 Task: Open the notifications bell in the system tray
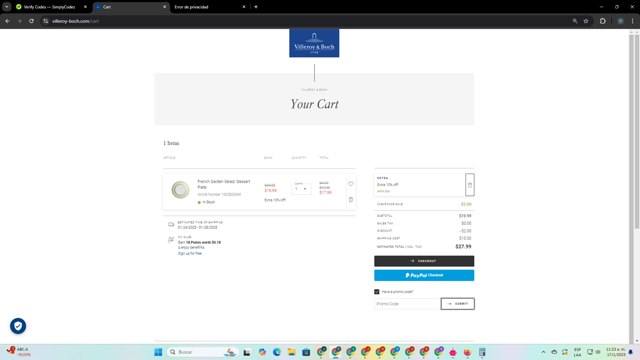coord(631,352)
